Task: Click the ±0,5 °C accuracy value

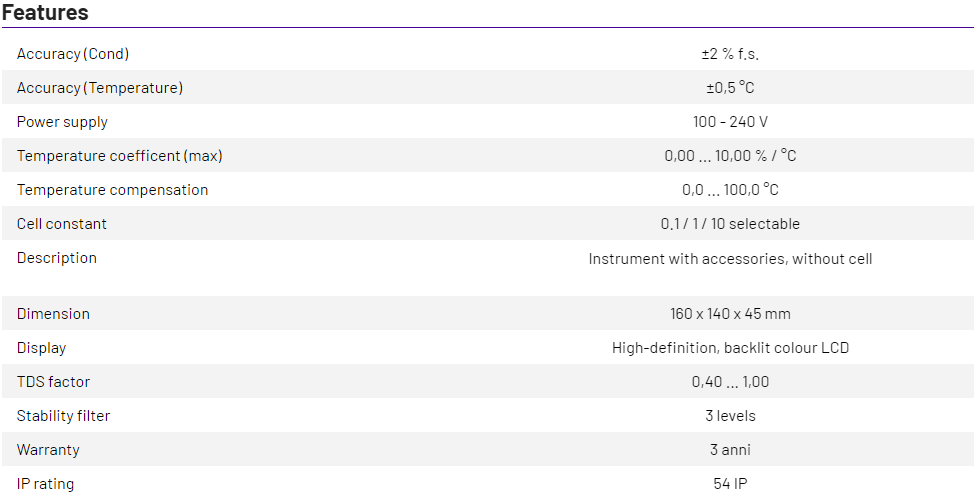Action: click(x=730, y=88)
